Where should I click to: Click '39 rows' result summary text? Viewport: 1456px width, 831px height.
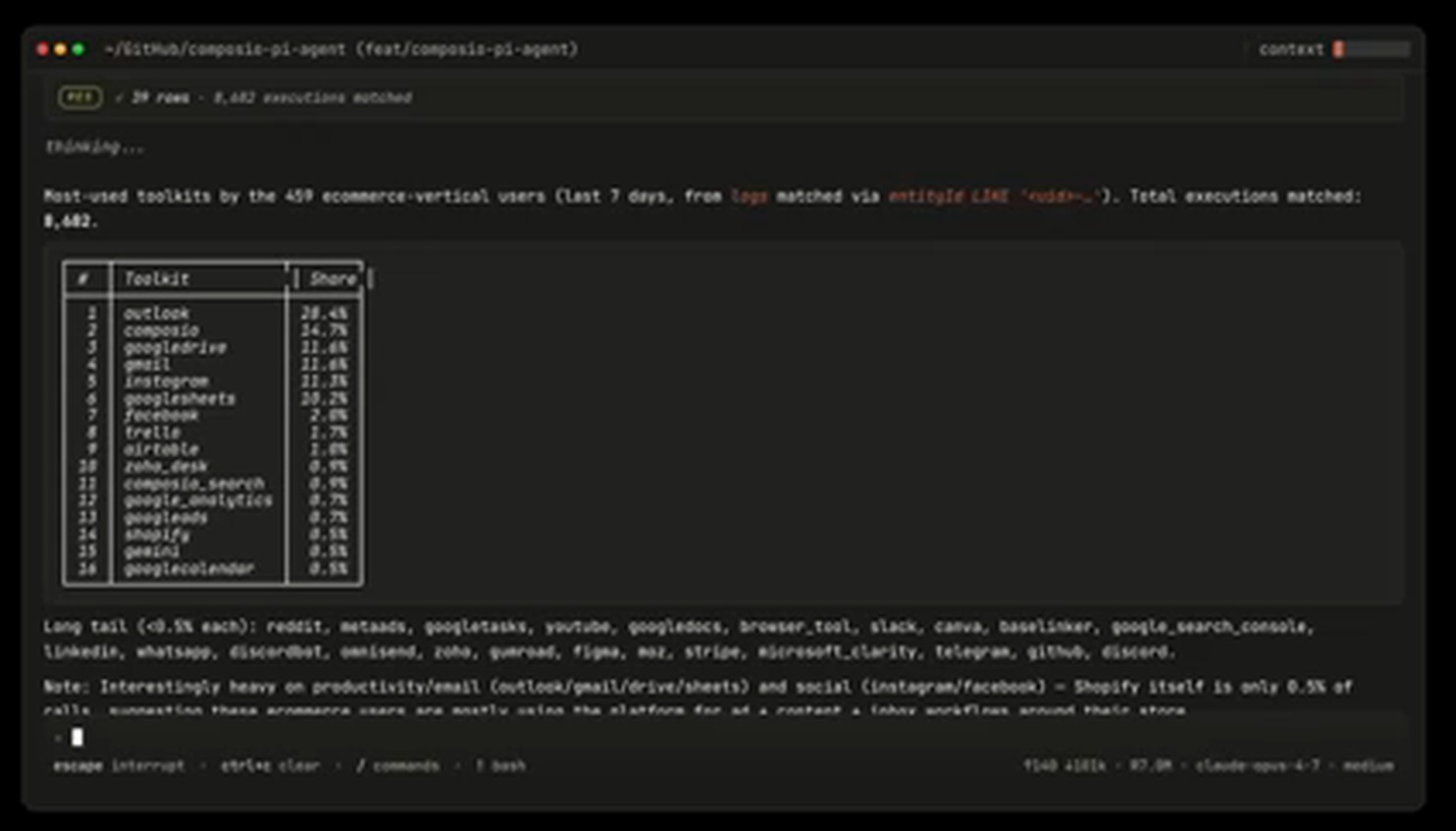(160, 97)
